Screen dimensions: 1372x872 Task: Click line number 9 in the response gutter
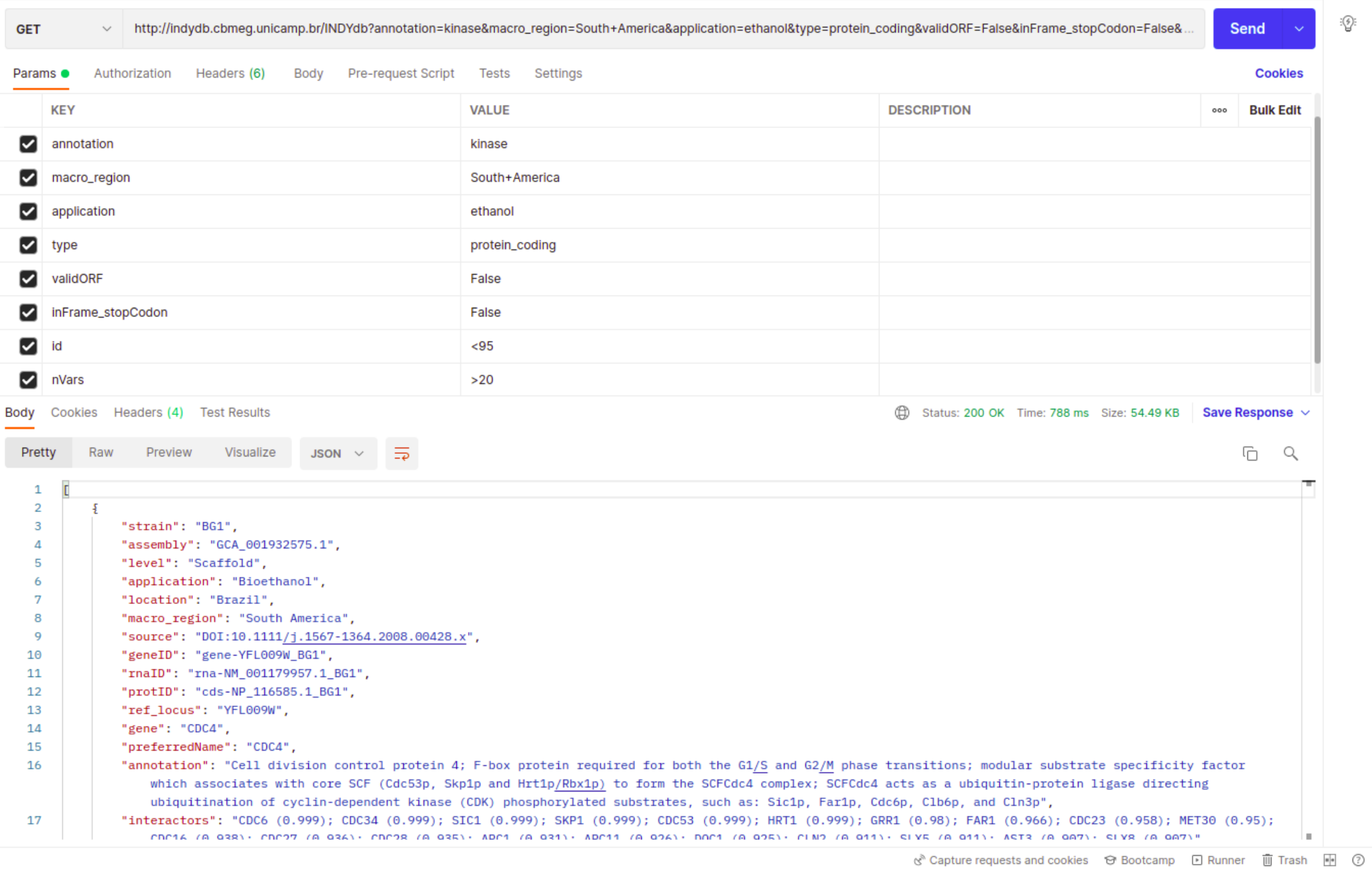pos(38,637)
